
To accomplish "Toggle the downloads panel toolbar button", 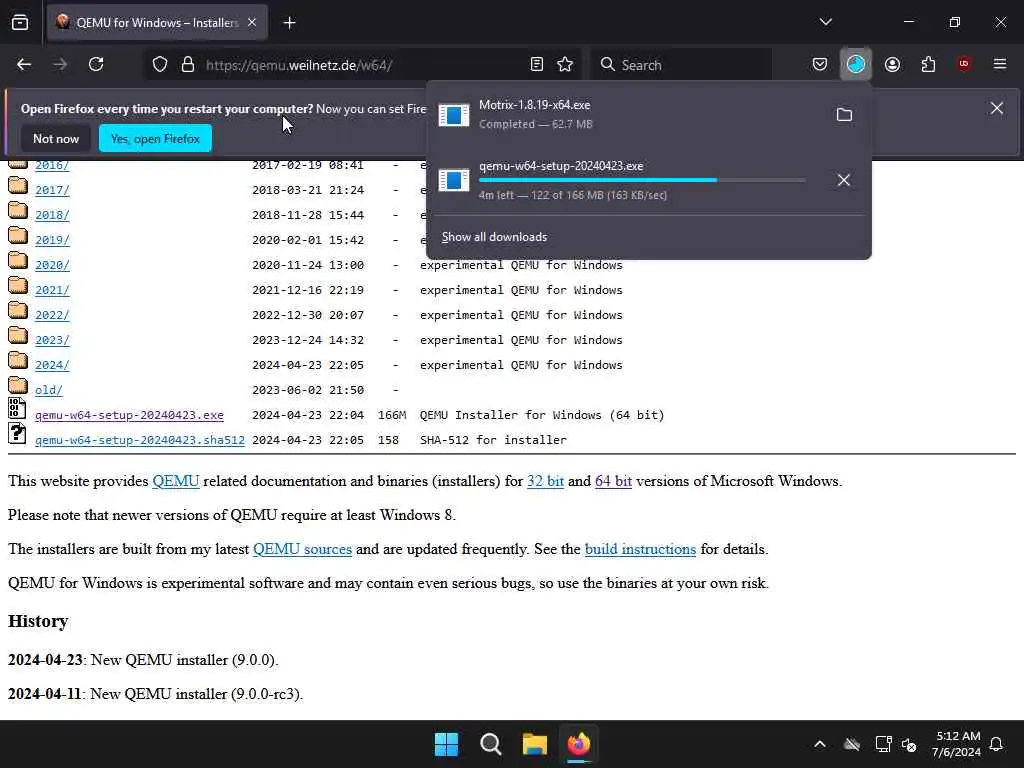I will coord(856,64).
